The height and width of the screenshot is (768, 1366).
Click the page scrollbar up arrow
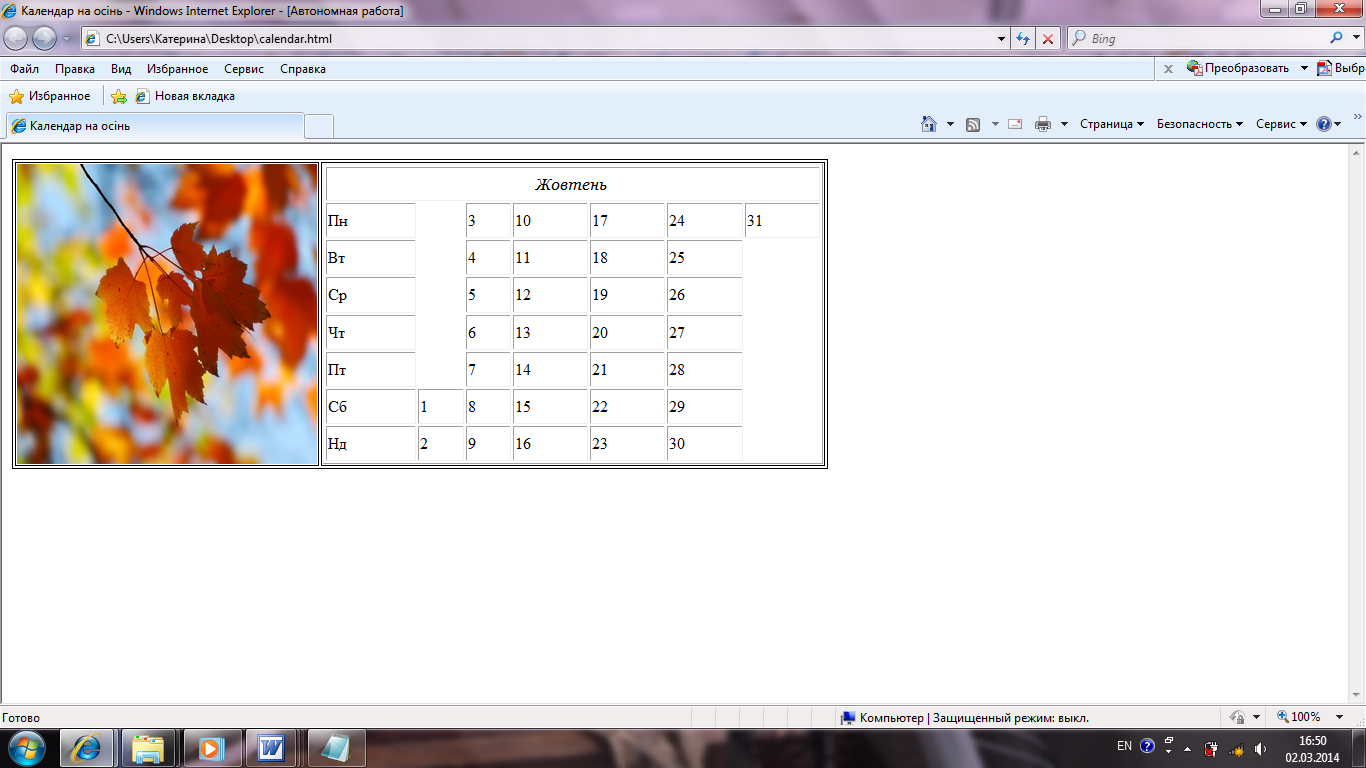point(1357,152)
